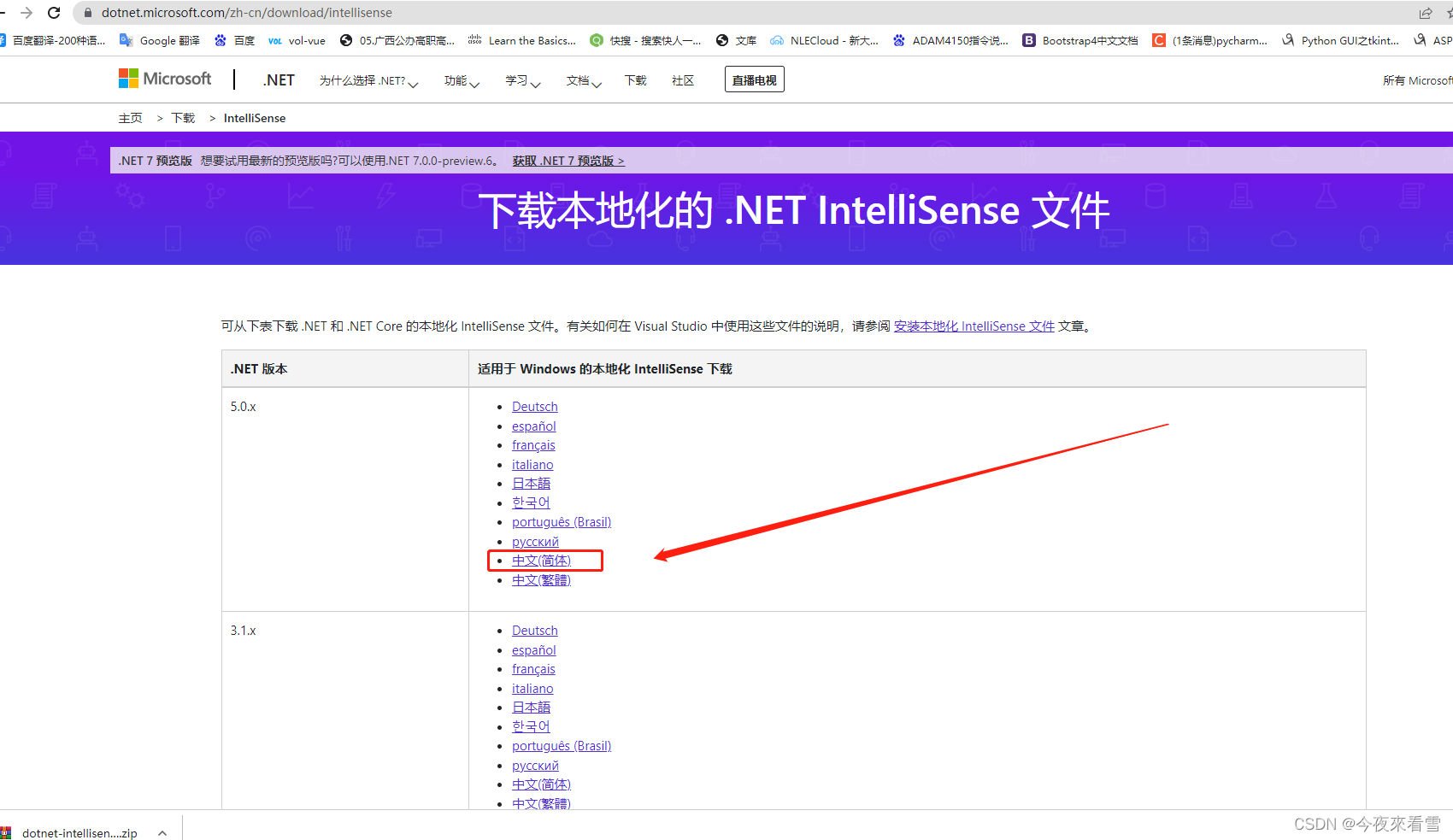Click the 下载 breadcrumb link
This screenshot has height=840, width=1453.
click(183, 118)
